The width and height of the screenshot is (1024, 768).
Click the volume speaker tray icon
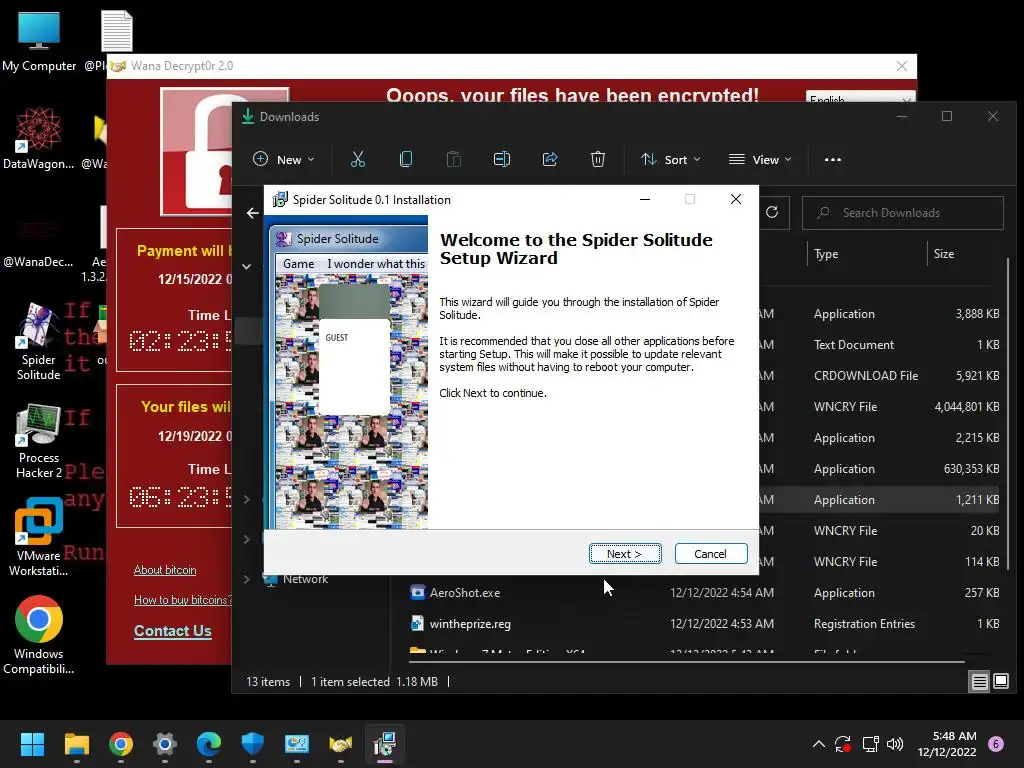point(895,744)
